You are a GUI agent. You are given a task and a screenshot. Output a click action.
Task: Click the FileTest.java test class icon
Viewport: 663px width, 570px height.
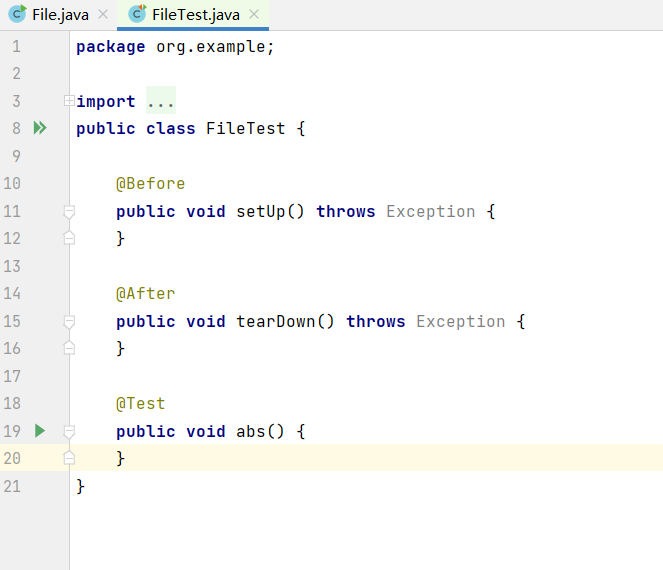point(137,14)
